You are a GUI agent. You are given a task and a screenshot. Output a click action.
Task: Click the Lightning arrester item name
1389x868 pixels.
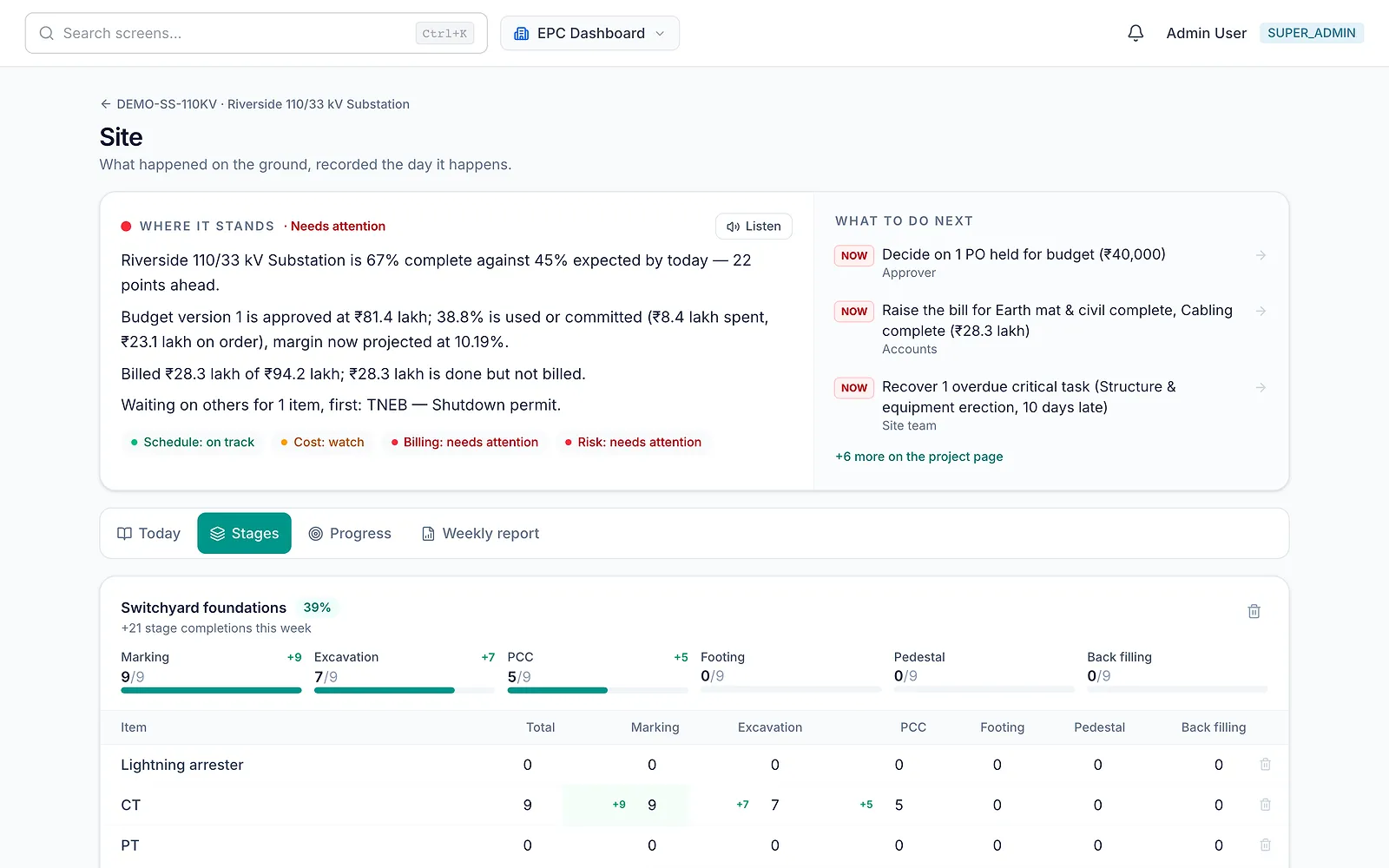(x=182, y=765)
